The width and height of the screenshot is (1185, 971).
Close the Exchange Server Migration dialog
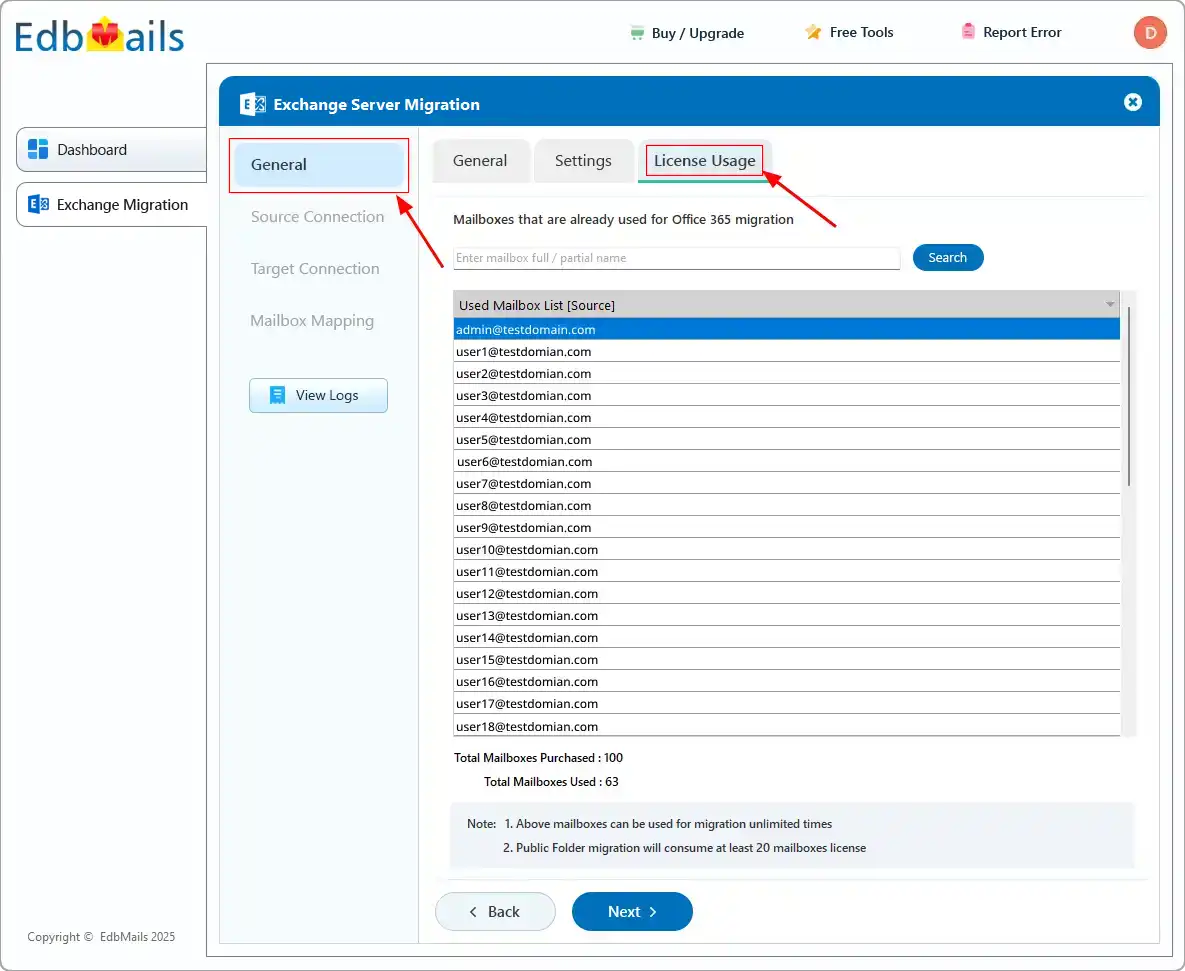point(1132,102)
